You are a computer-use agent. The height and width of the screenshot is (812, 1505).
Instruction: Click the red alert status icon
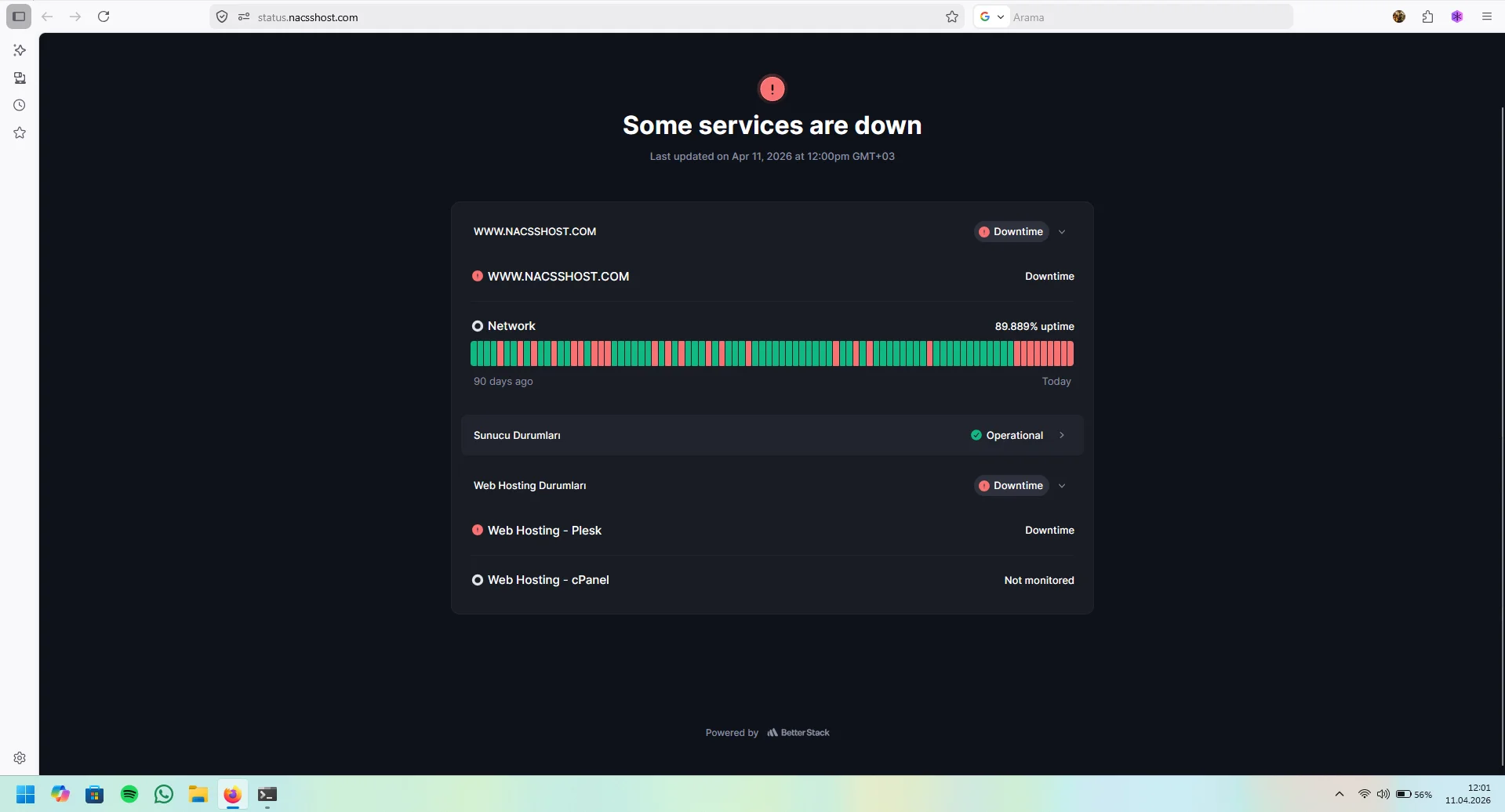pos(772,89)
